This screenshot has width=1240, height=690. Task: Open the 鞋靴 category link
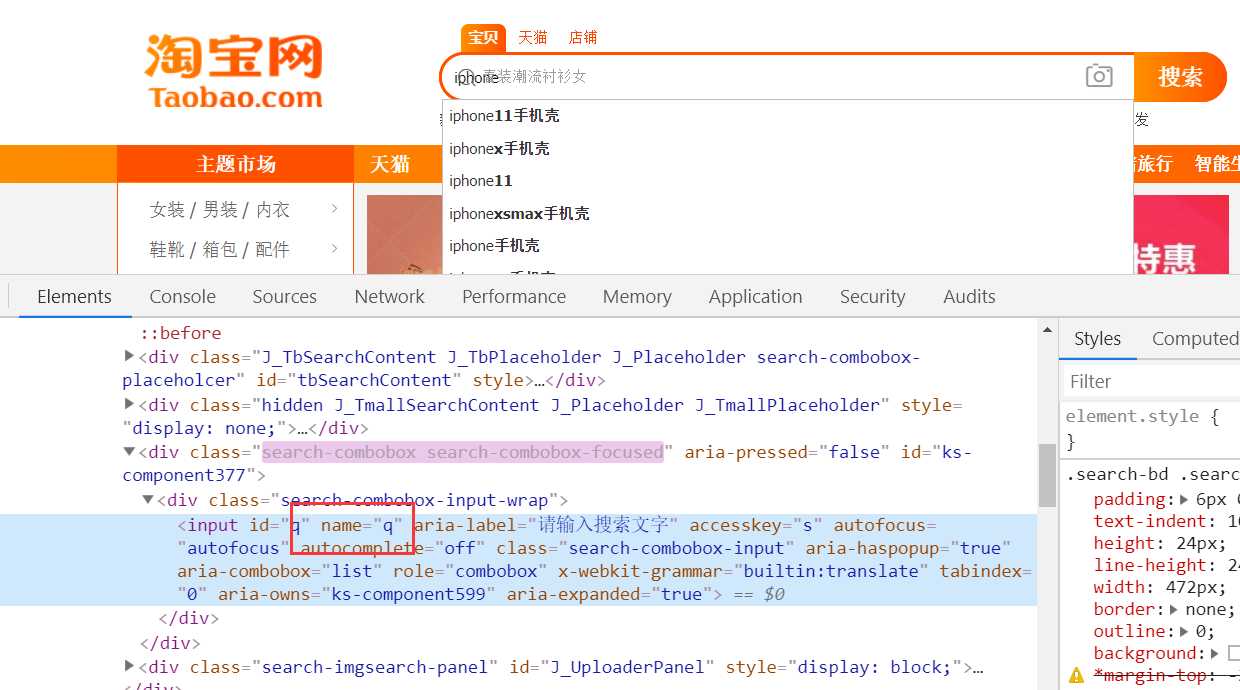[x=168, y=249]
